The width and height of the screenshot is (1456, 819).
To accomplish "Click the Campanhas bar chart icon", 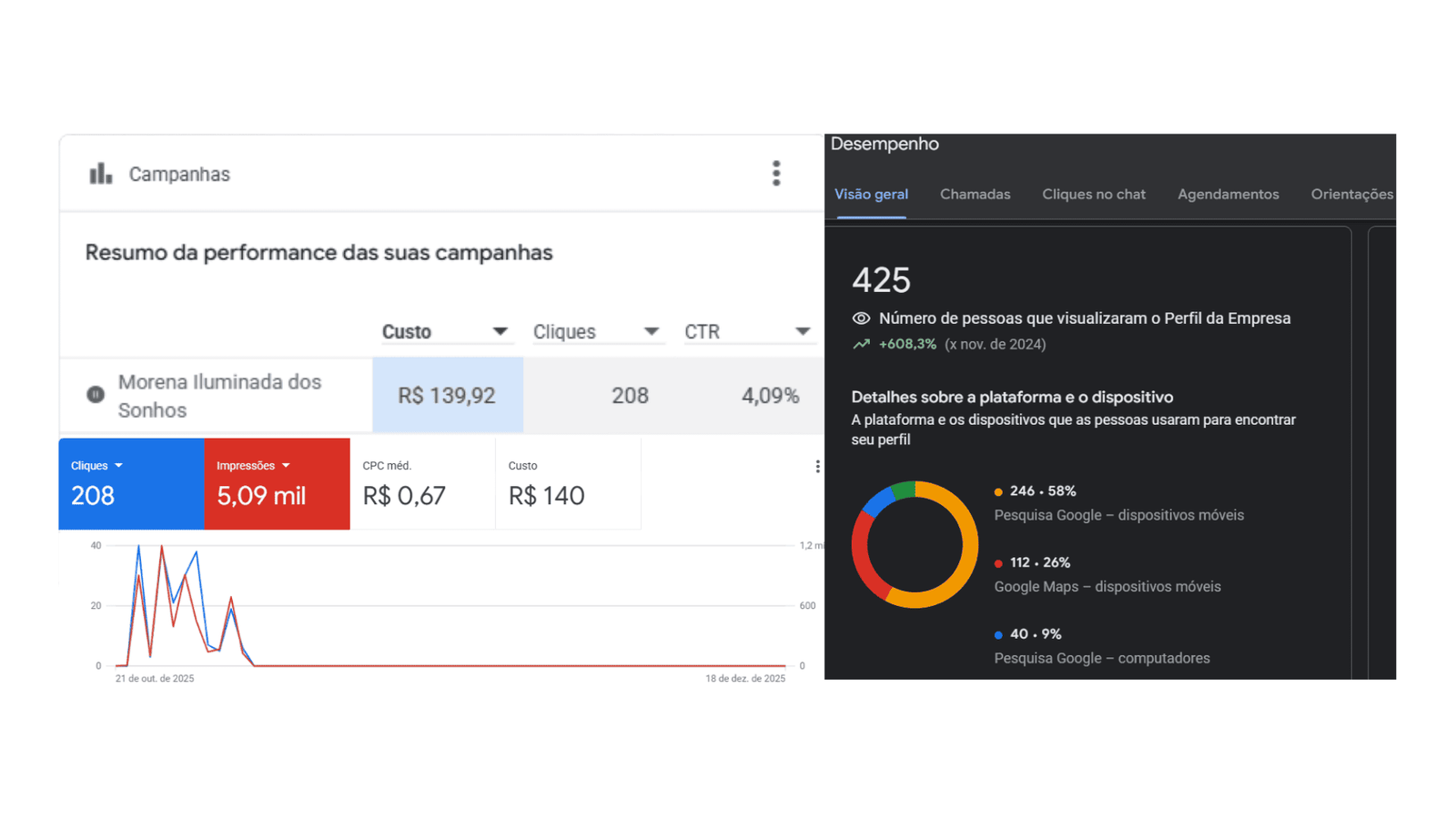I will tap(100, 173).
